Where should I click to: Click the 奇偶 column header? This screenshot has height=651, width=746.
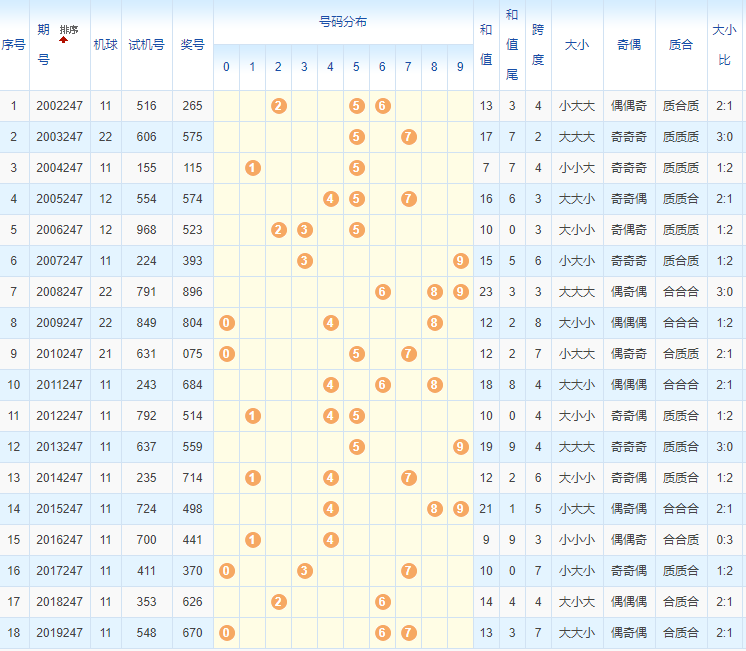pyautogui.click(x=629, y=45)
